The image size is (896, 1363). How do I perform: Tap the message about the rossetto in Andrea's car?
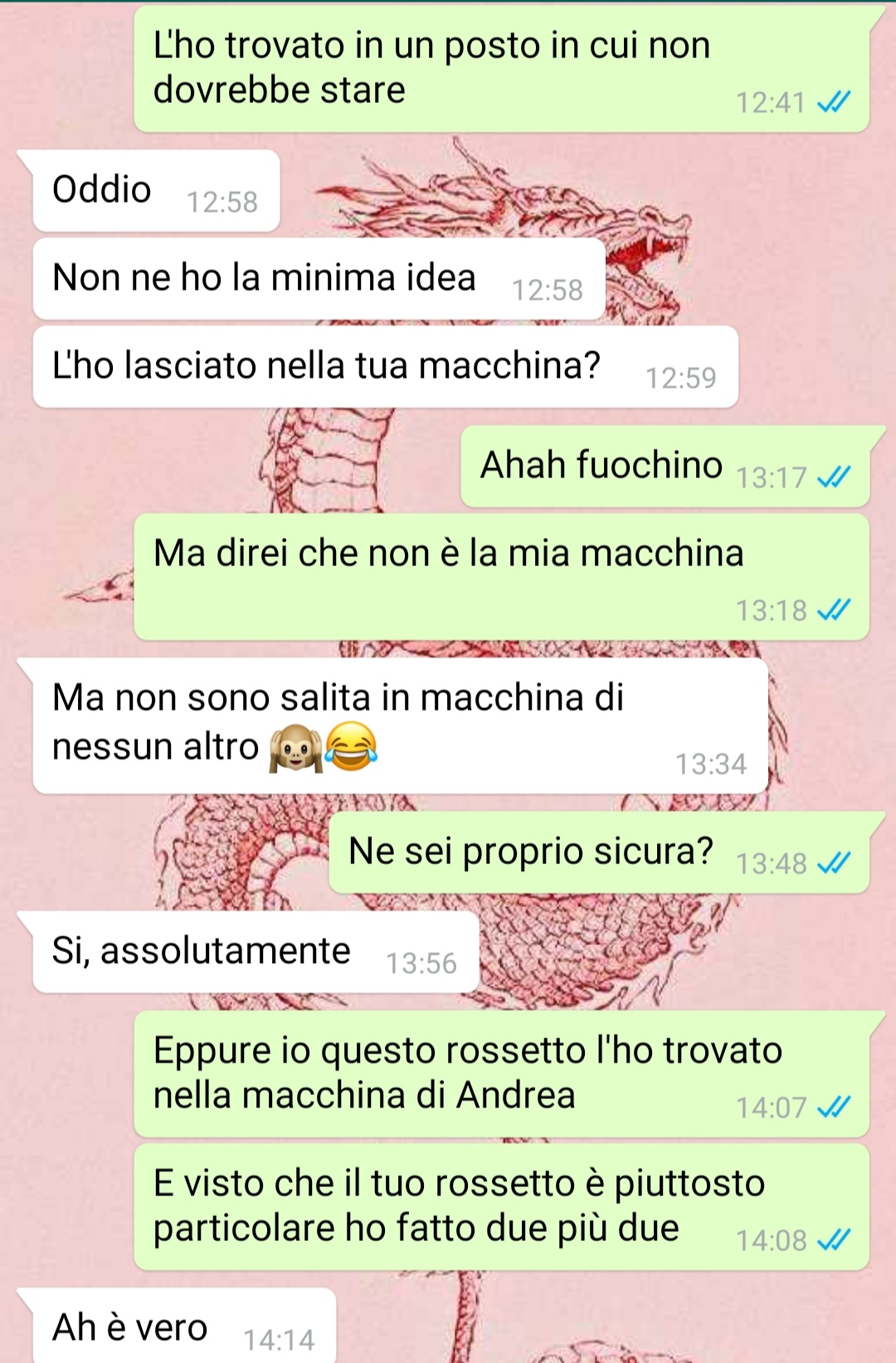click(502, 1074)
